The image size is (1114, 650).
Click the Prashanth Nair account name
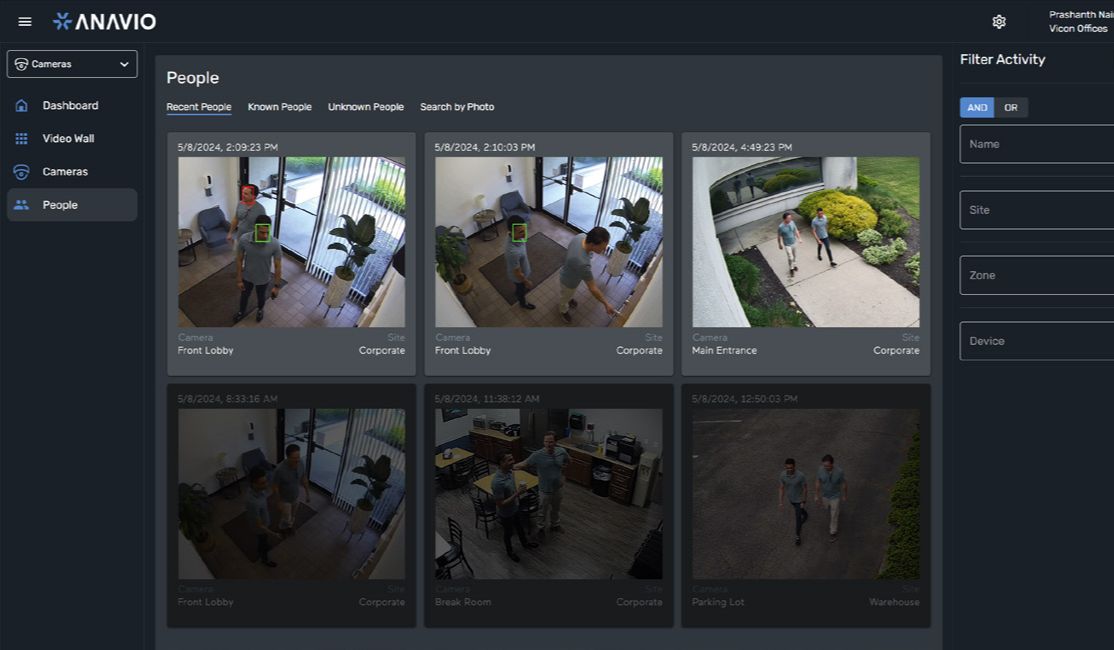[1078, 15]
